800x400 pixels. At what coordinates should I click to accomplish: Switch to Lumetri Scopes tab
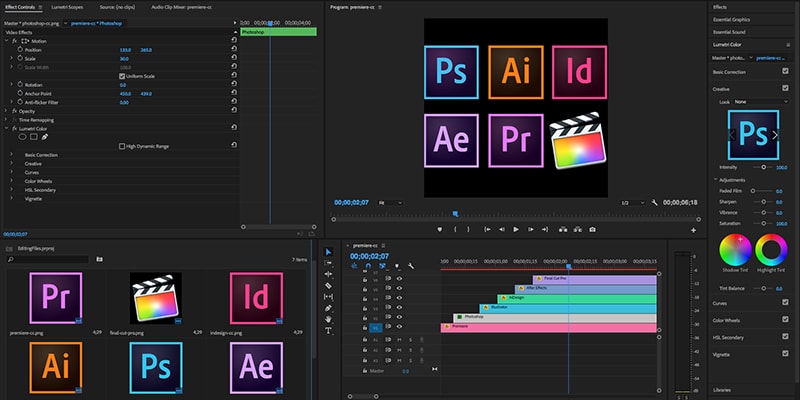pyautogui.click(x=67, y=7)
